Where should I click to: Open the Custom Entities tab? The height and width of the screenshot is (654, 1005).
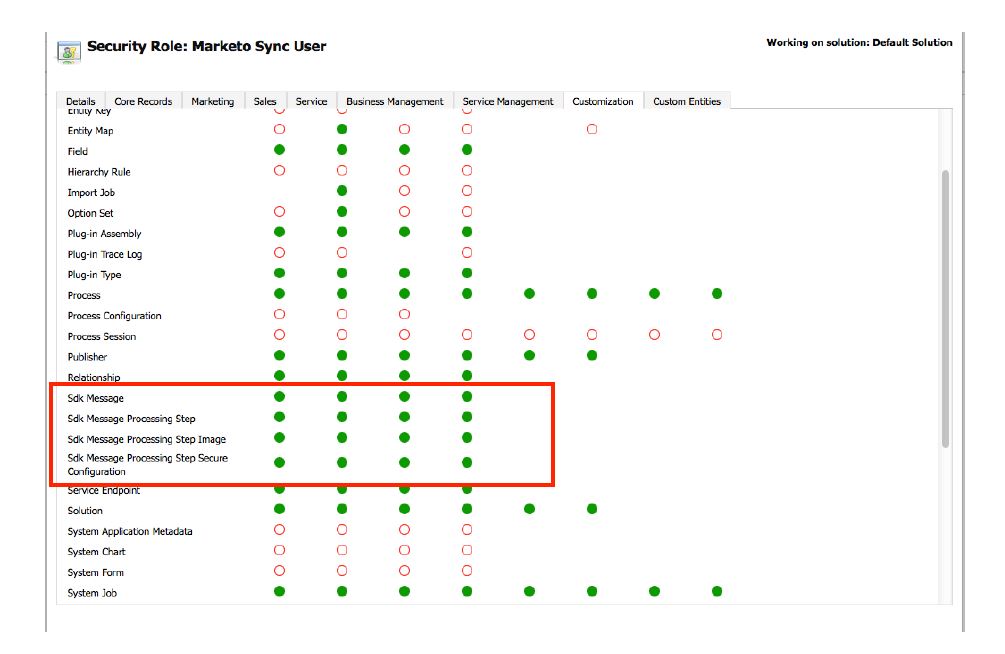point(687,102)
